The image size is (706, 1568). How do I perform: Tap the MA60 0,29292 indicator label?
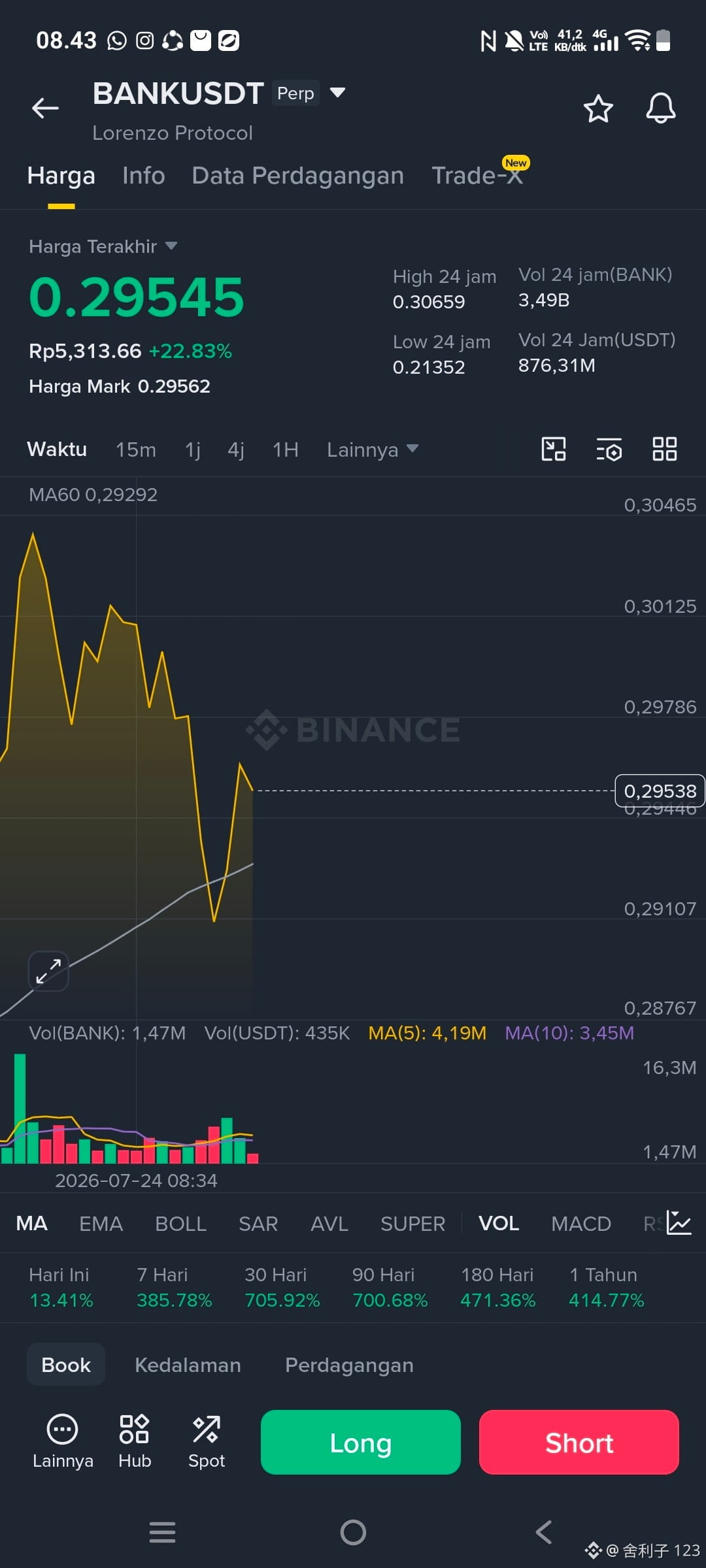pos(93,495)
